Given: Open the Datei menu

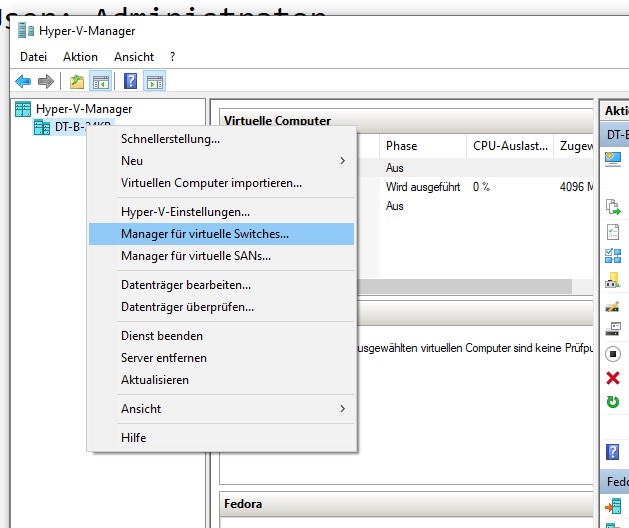Looking at the screenshot, I should click(33, 57).
